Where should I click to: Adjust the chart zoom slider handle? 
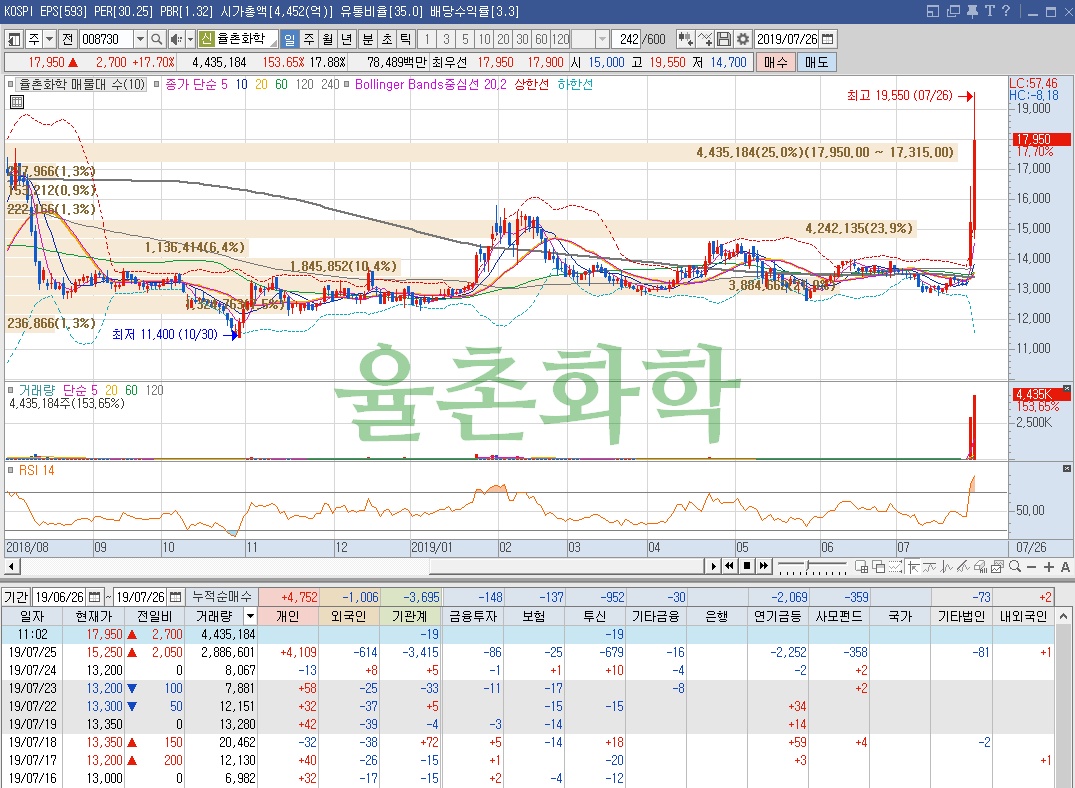[x=809, y=566]
